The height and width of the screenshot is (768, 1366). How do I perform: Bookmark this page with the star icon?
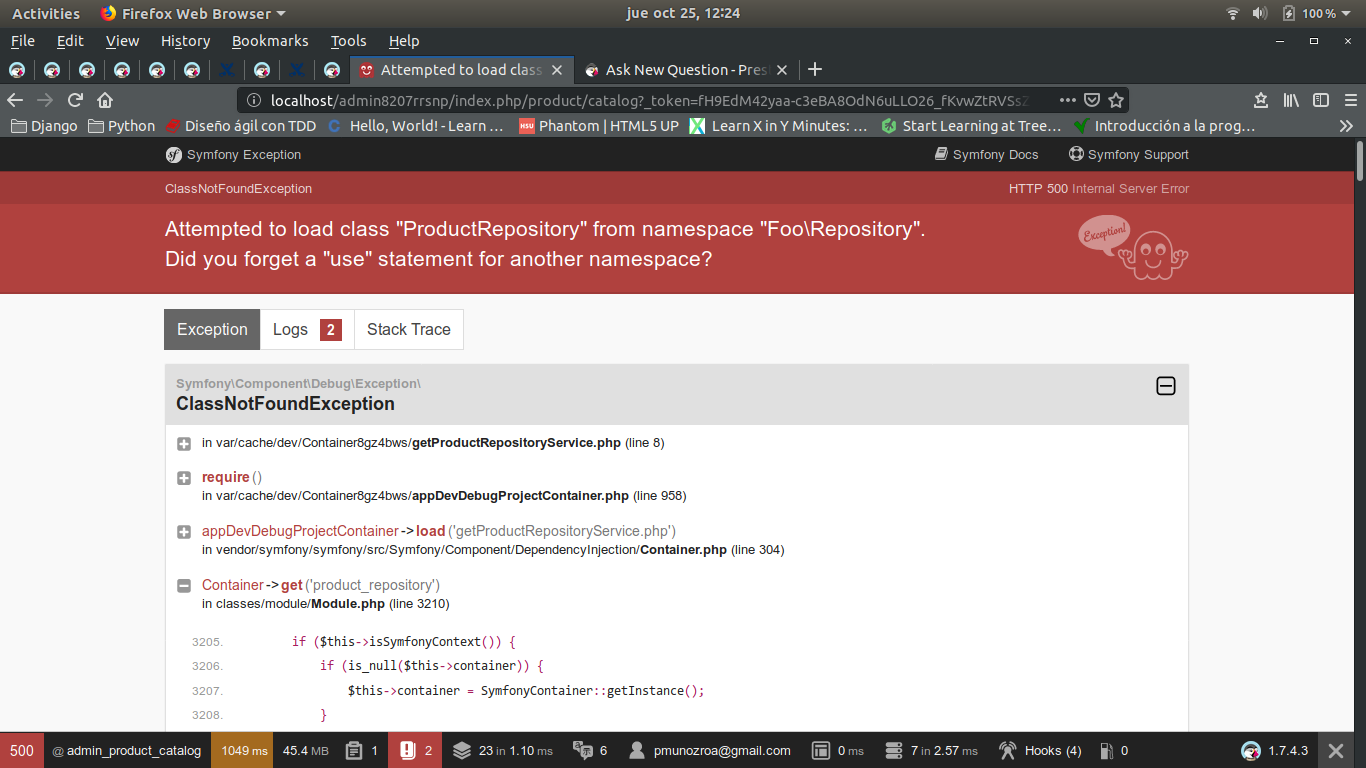1116,100
